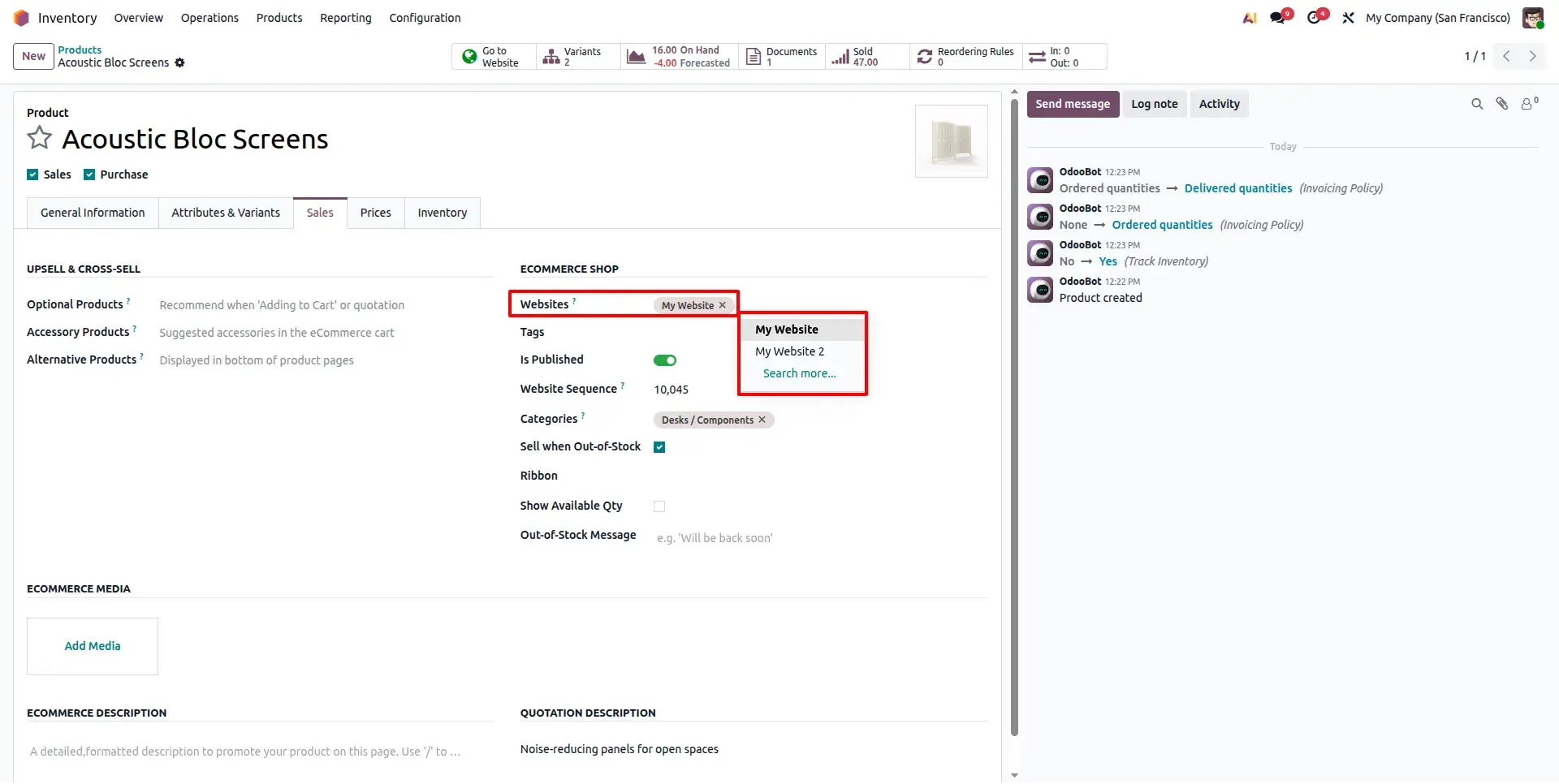Open Reordering Rules stat button
Image resolution: width=1559 pixels, height=784 pixels.
pos(965,57)
